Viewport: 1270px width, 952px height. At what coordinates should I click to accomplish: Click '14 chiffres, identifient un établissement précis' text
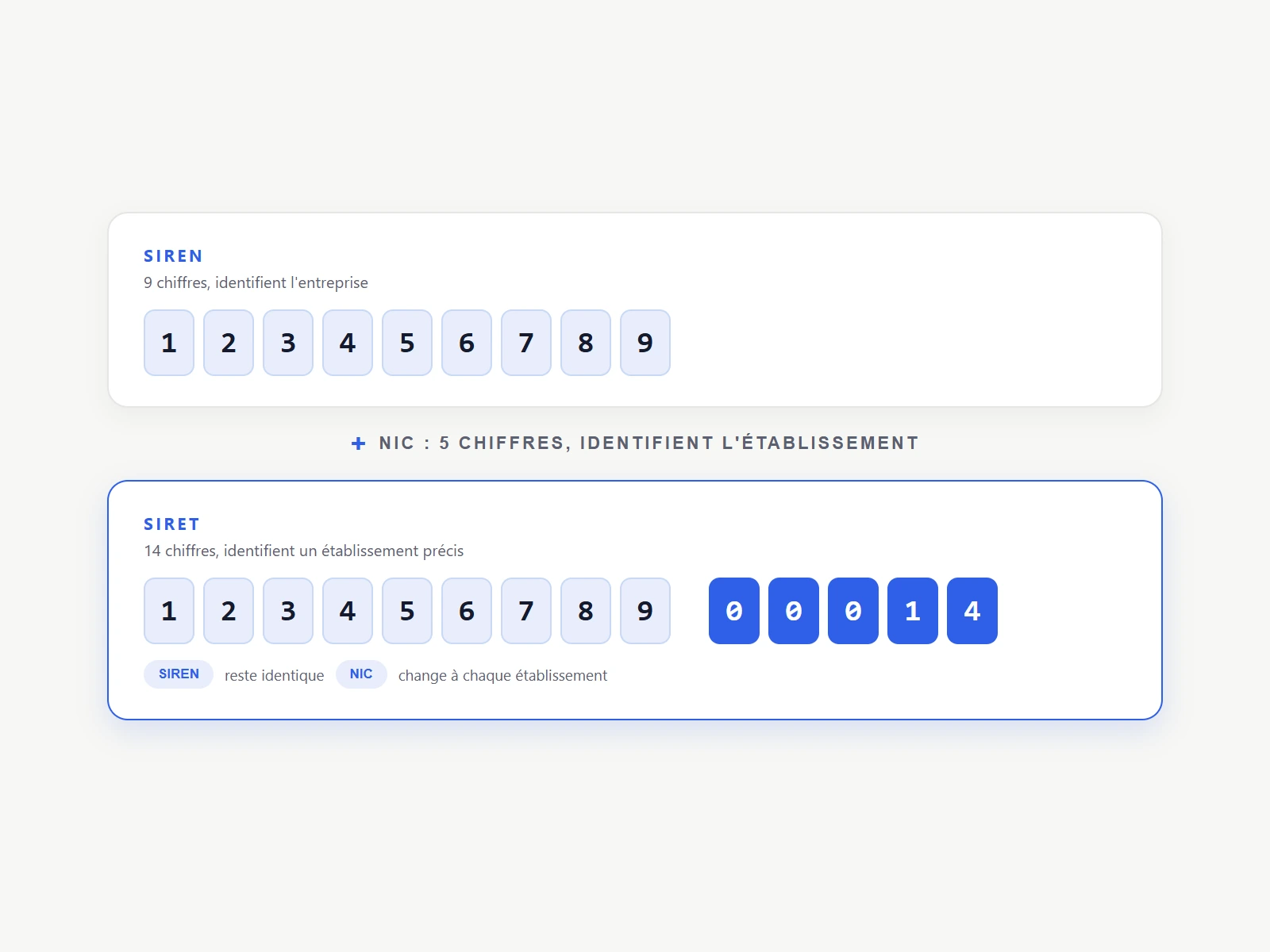pos(303,551)
